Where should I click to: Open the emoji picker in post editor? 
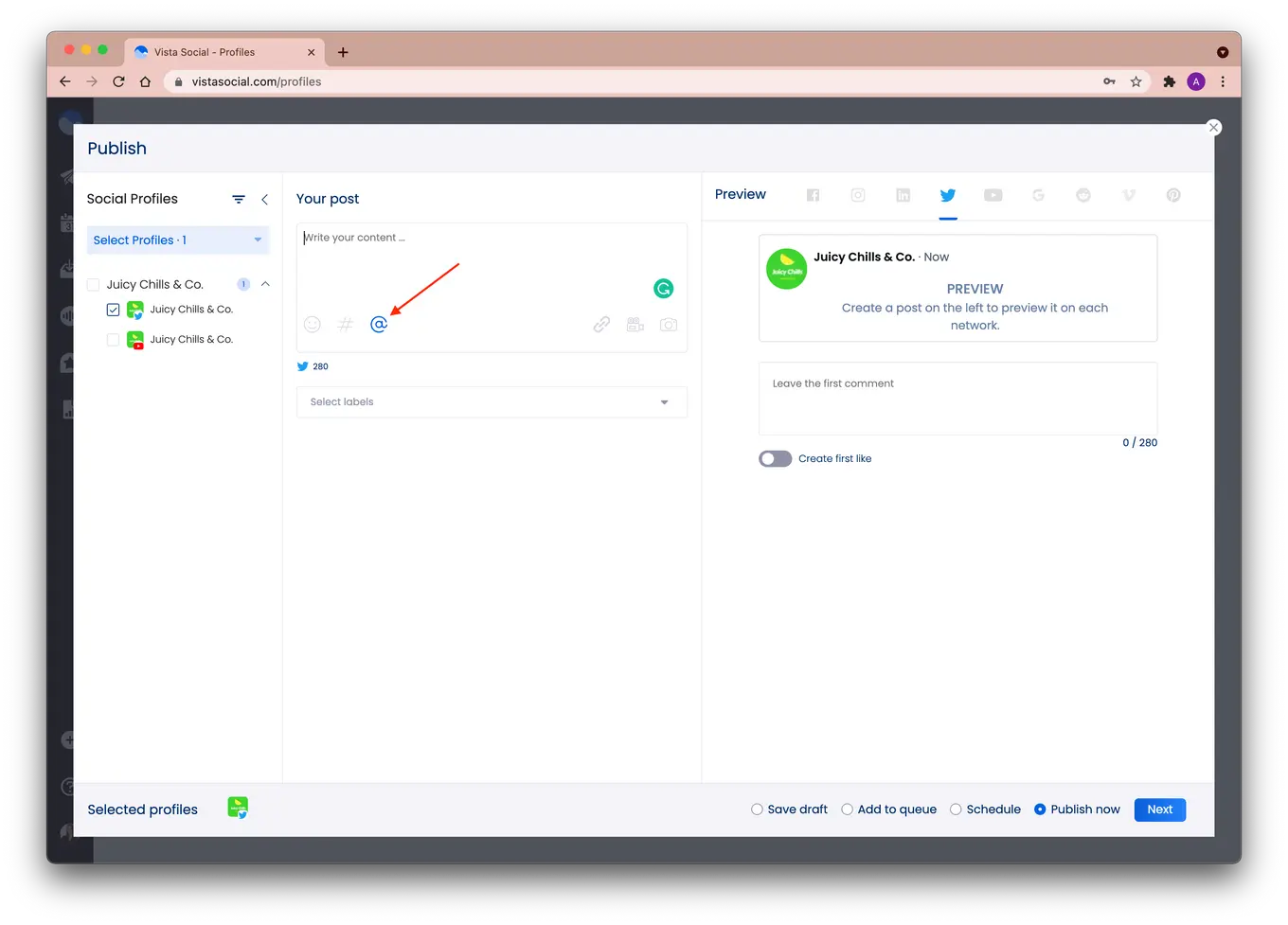313,325
